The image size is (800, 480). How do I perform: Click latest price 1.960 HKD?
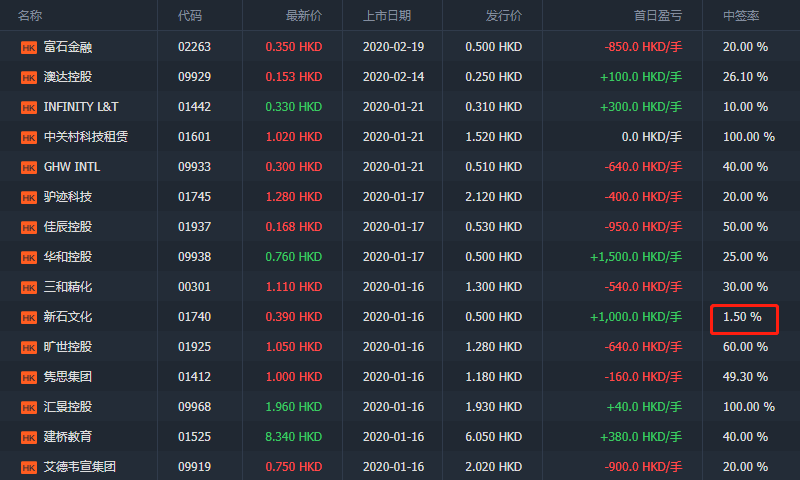(294, 407)
